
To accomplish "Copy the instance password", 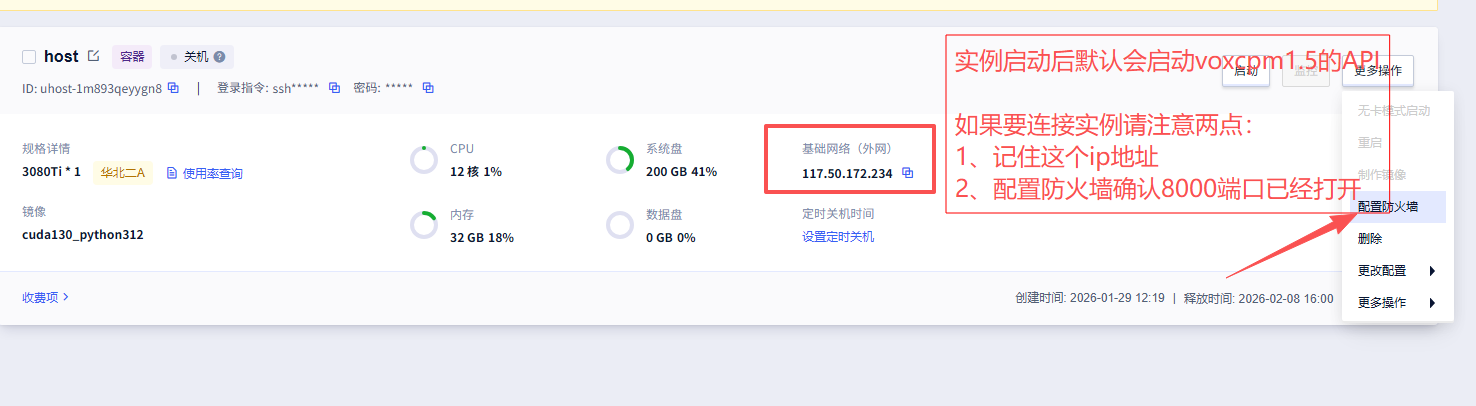I will pos(428,88).
